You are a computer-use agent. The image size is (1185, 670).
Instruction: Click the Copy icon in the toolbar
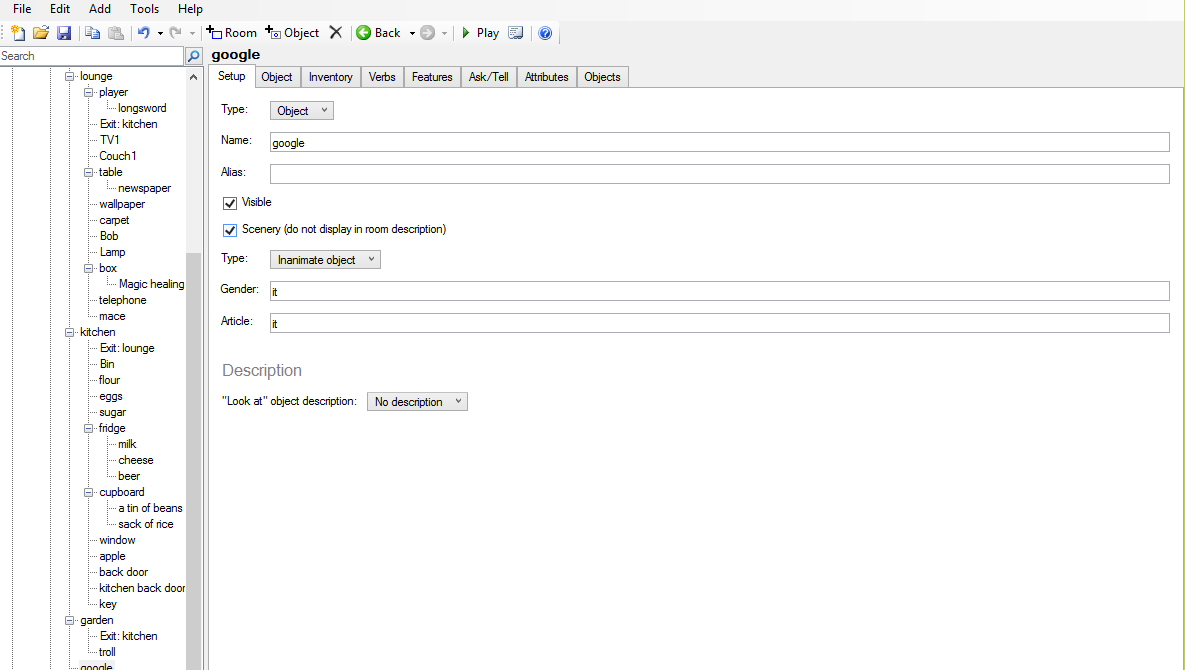pos(93,33)
